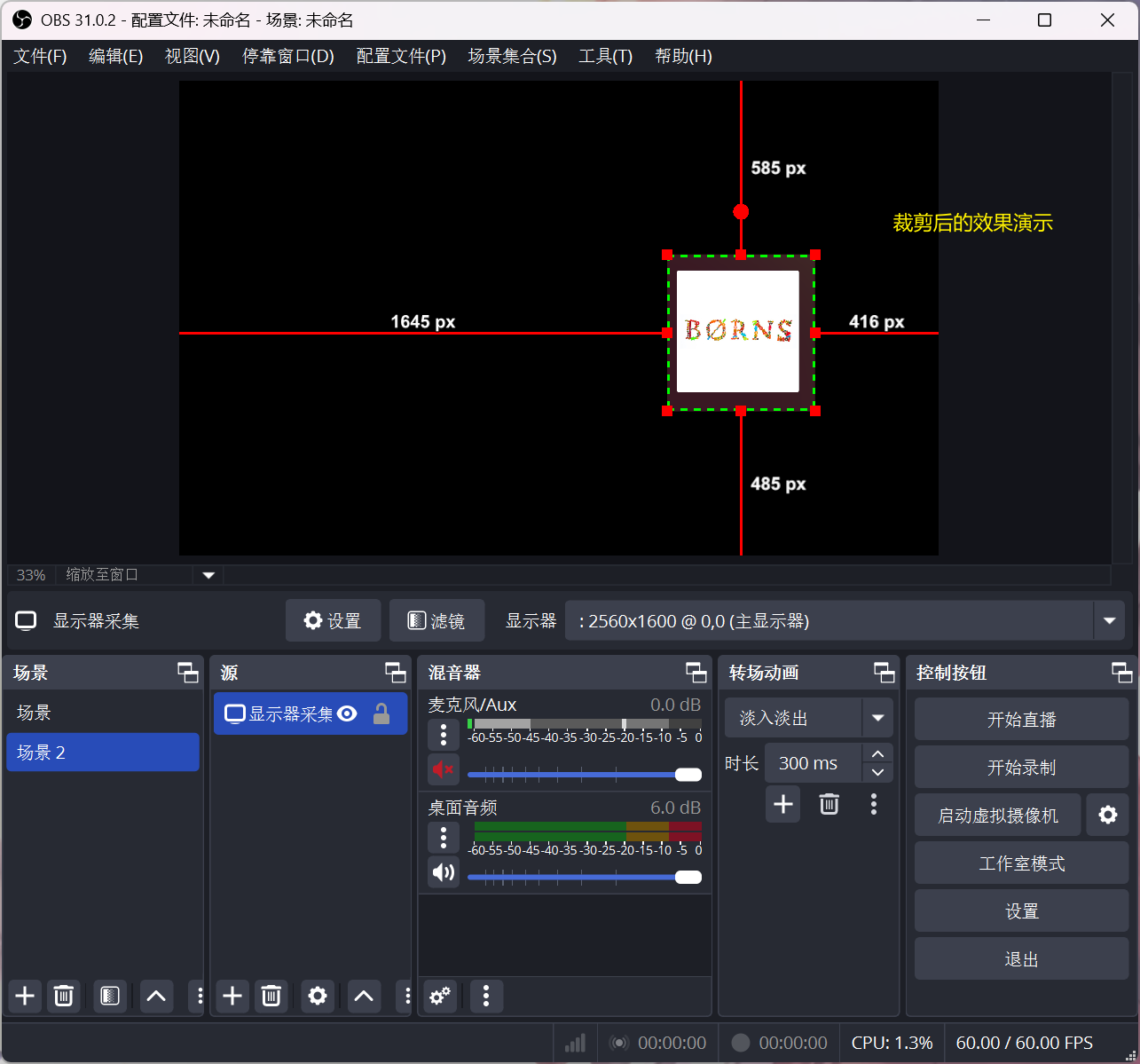
Task: Open the 工具(T) menu
Action: 605,56
